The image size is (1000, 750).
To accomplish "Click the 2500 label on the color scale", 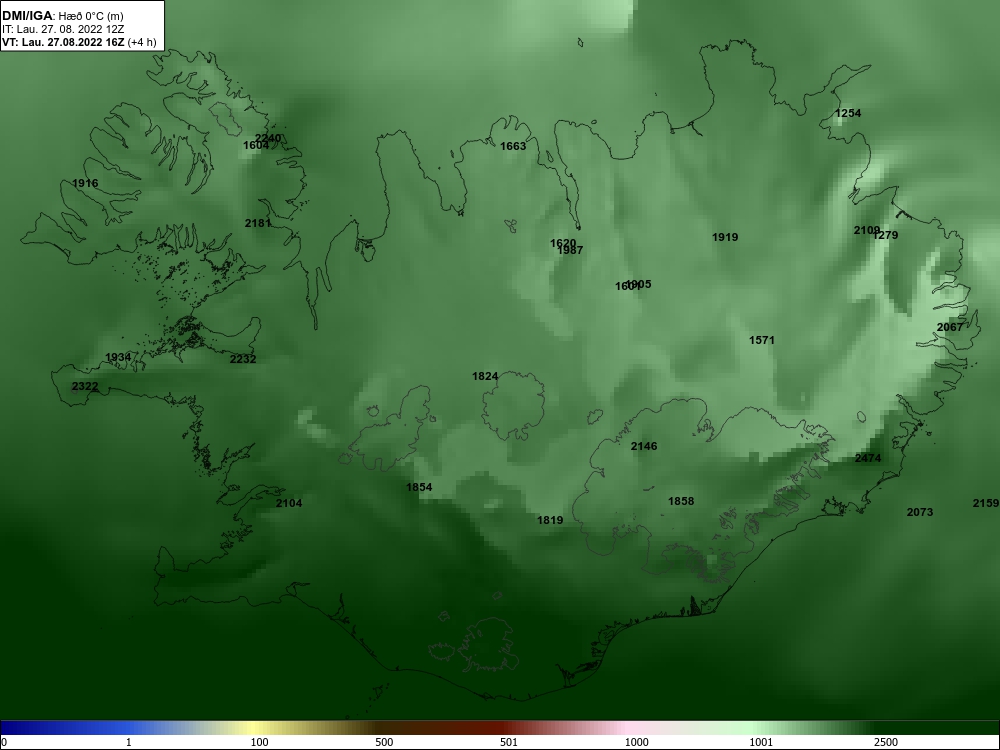I will point(886,742).
